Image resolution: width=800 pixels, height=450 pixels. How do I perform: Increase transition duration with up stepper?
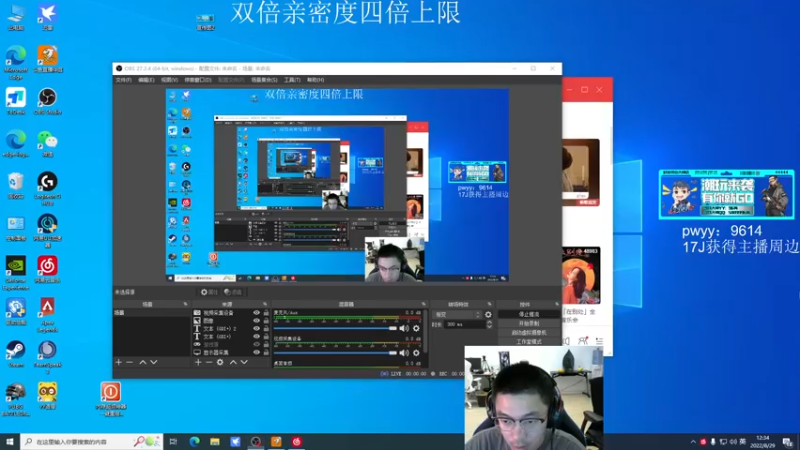[x=489, y=322]
